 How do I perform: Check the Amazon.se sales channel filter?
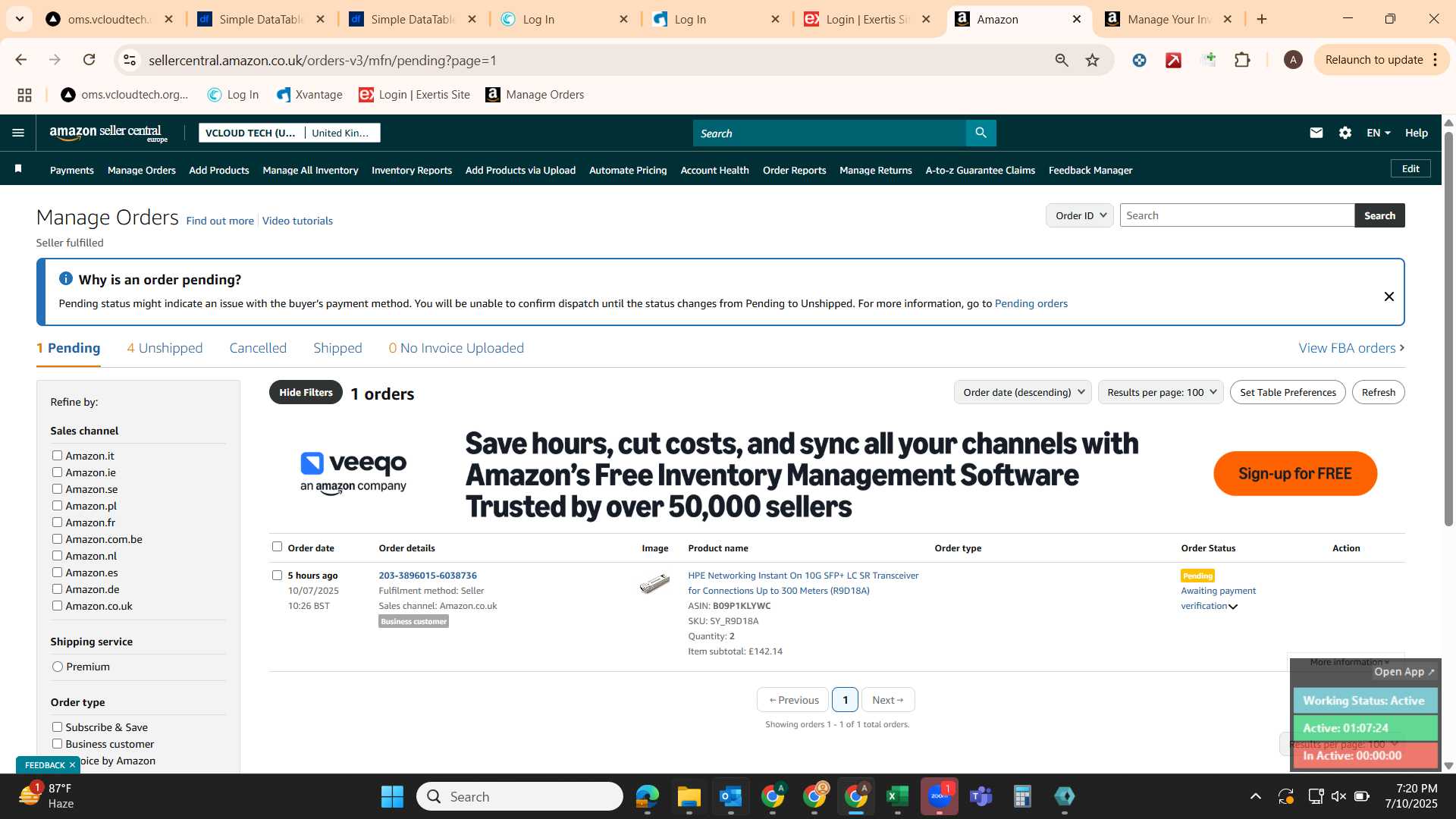tap(57, 488)
